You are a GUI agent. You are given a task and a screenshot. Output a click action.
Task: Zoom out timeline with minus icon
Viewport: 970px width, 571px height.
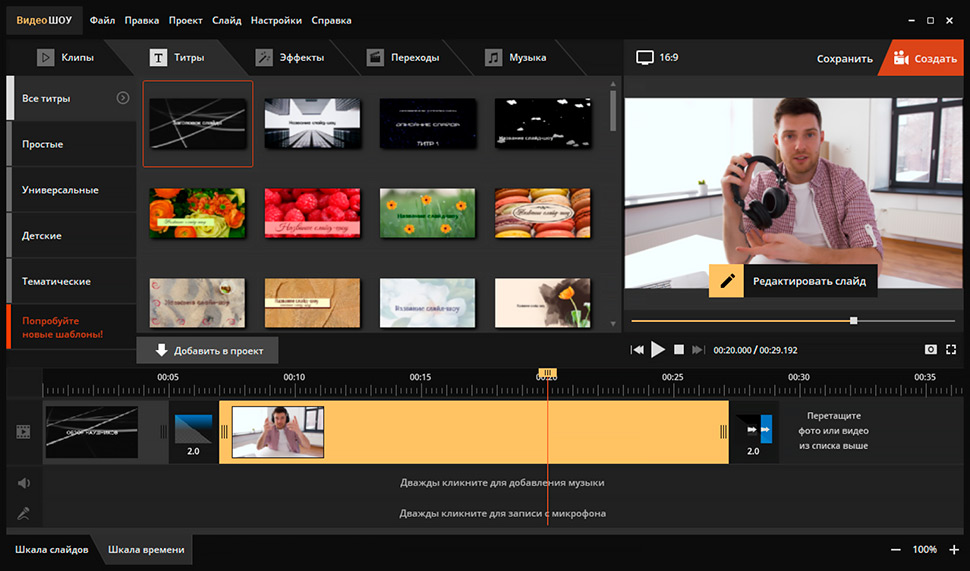896,549
